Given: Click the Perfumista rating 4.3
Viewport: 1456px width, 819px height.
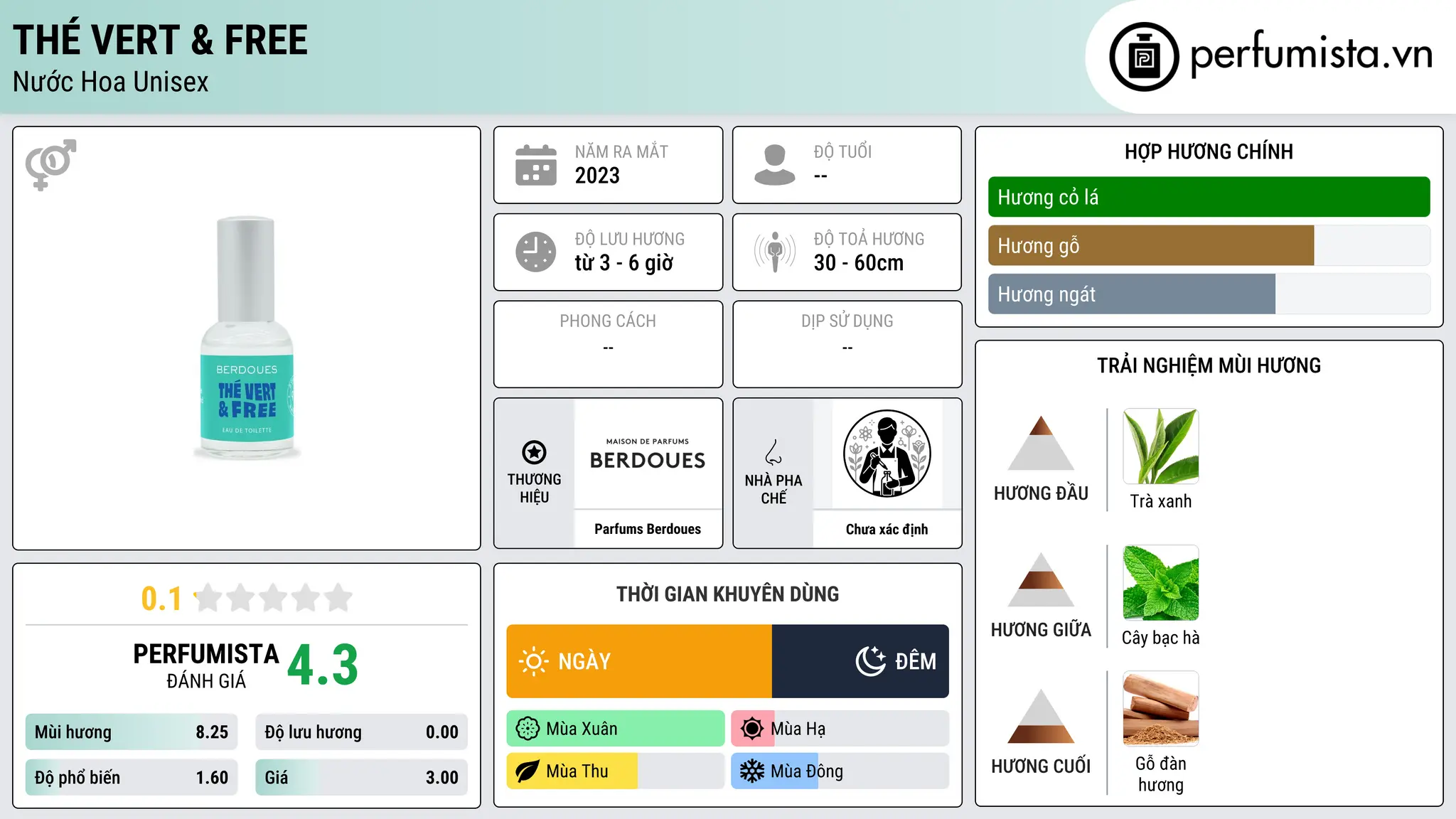Looking at the screenshot, I should click(x=323, y=665).
